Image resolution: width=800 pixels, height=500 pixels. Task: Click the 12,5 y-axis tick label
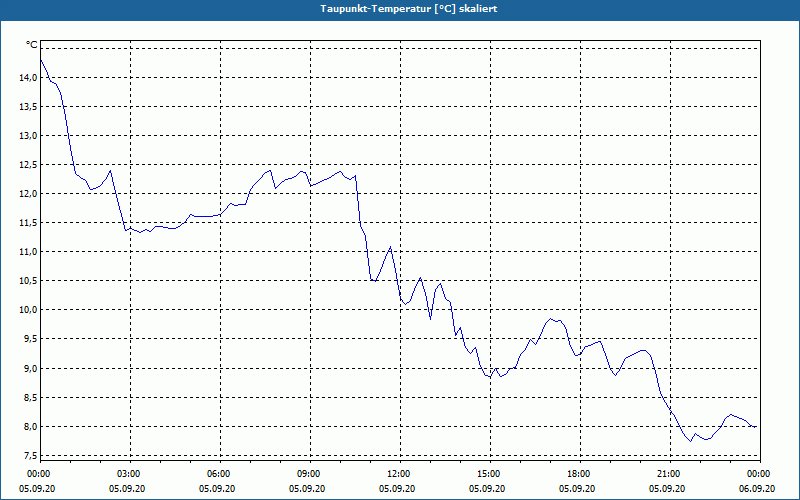click(28, 165)
